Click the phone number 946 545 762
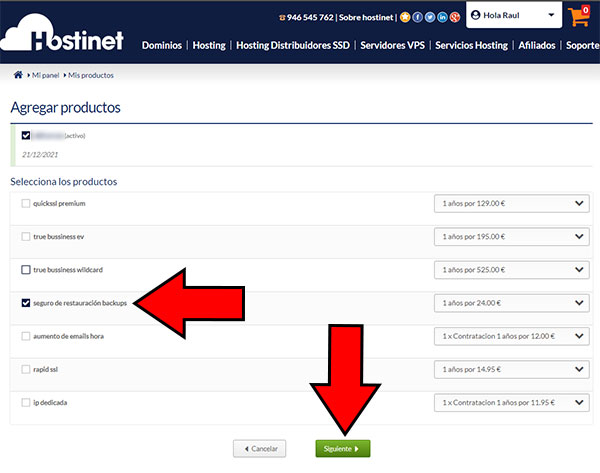Screen dimensions: 600x473 tap(310, 17)
